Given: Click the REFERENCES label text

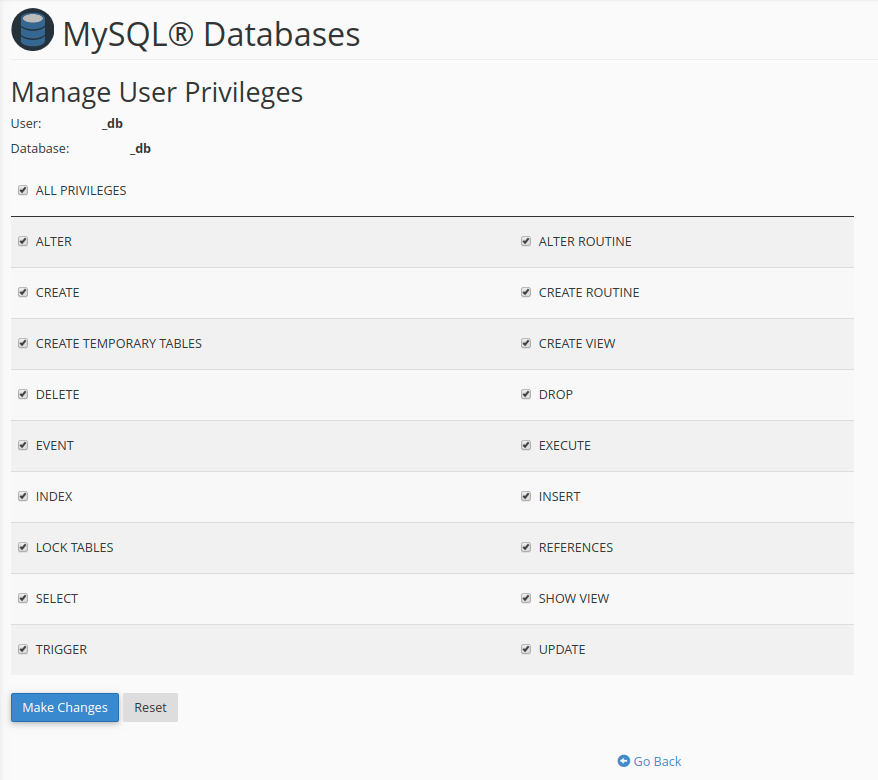Looking at the screenshot, I should [x=576, y=548].
